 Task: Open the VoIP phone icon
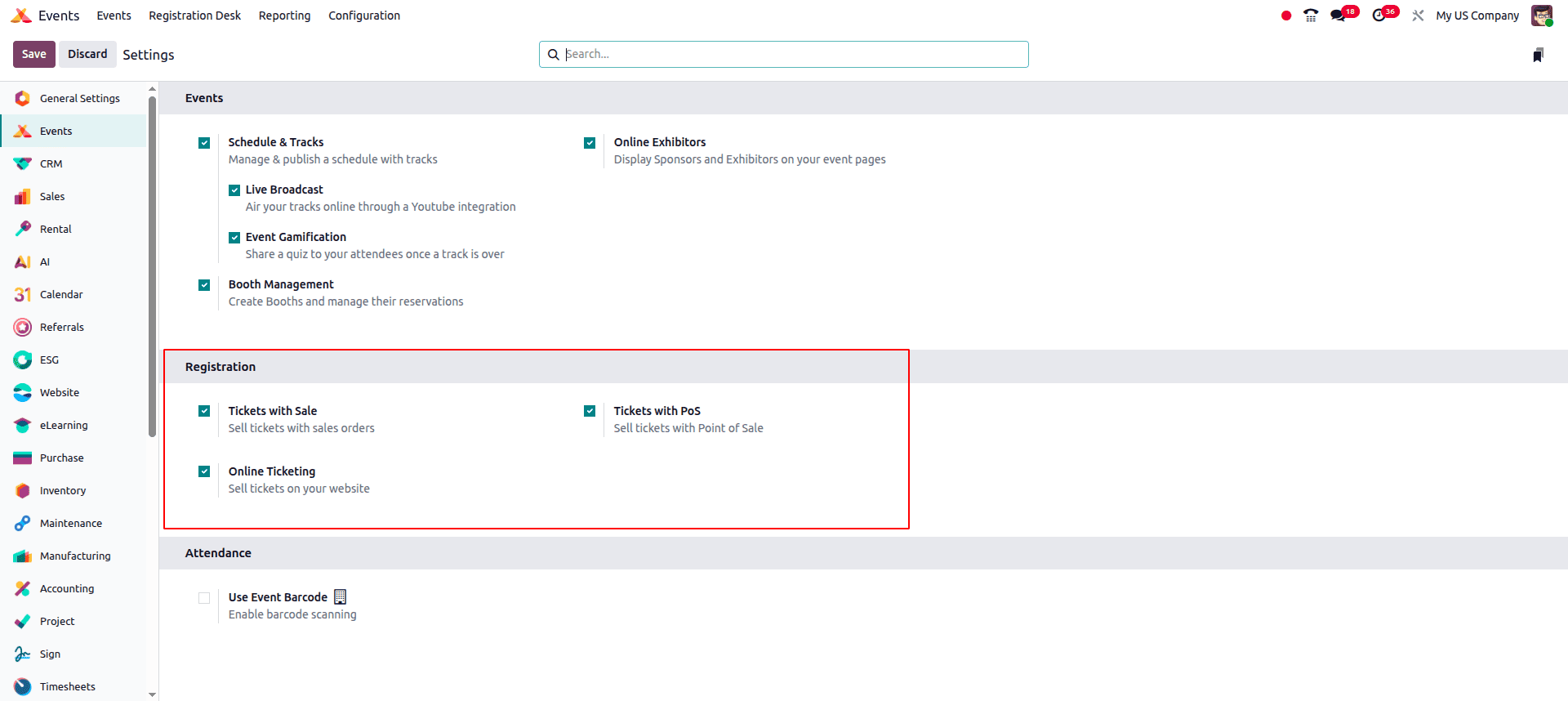pyautogui.click(x=1311, y=16)
